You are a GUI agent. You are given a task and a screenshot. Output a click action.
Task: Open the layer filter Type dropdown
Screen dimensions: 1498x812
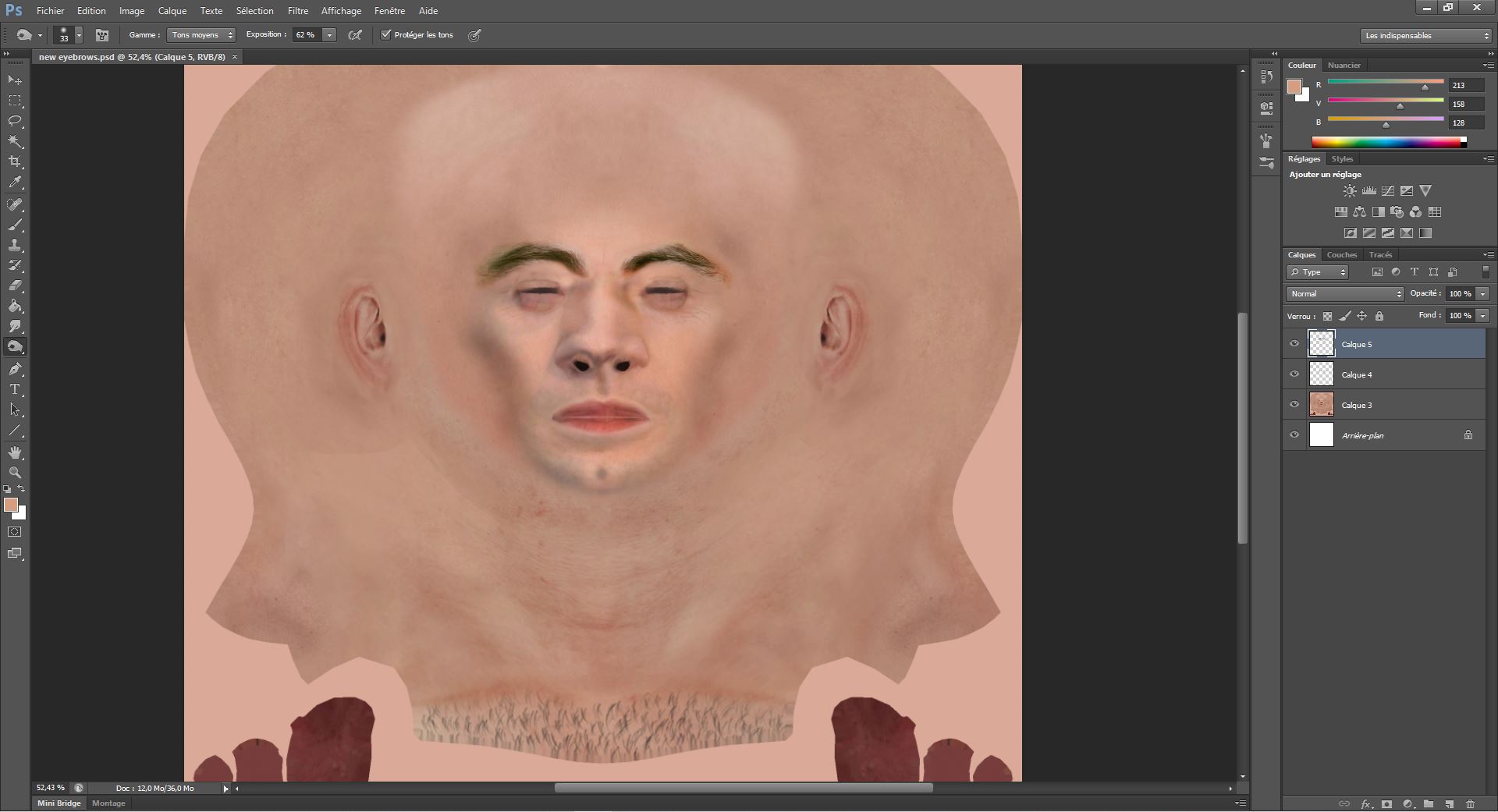1317,272
